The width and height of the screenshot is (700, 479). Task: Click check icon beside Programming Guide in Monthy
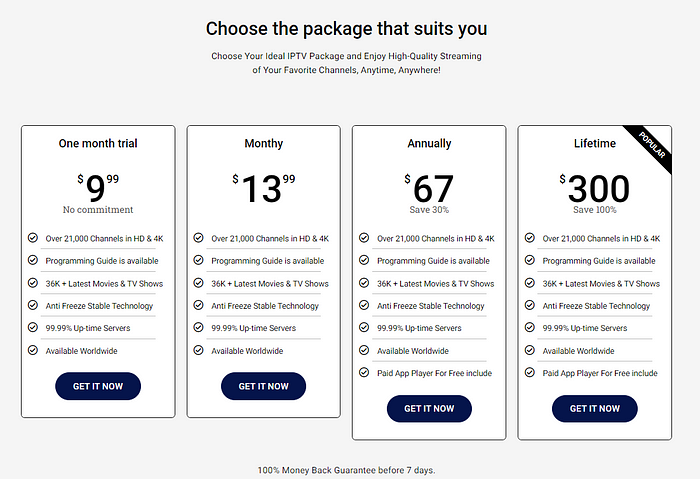click(198, 260)
